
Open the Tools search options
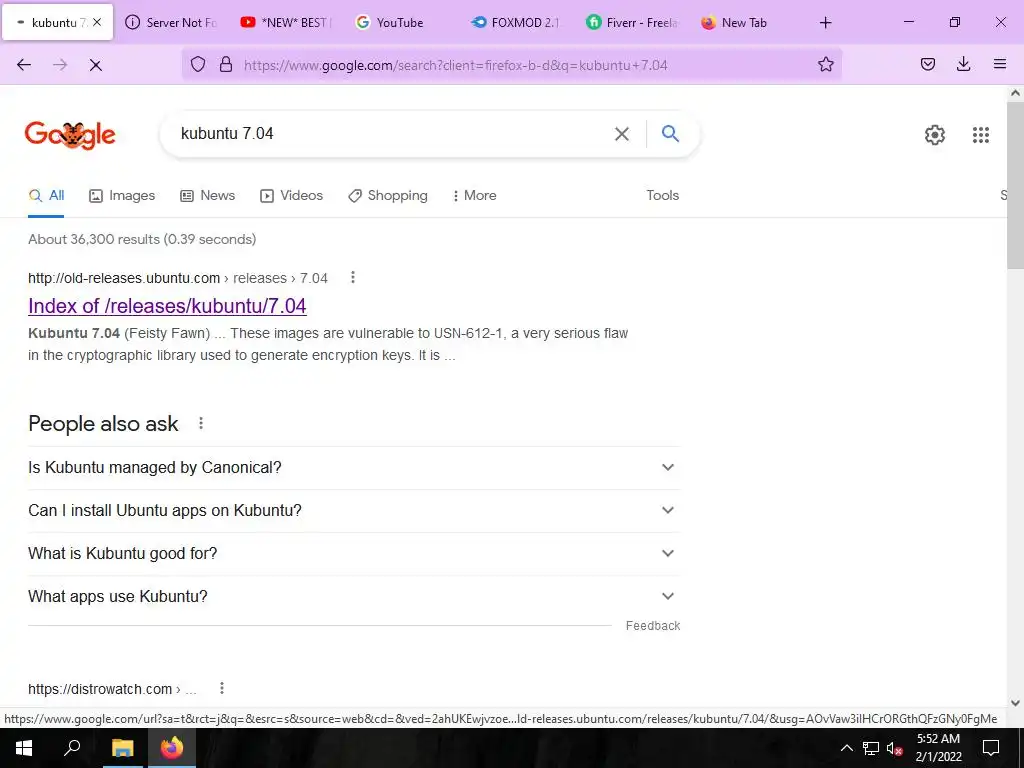(x=662, y=195)
